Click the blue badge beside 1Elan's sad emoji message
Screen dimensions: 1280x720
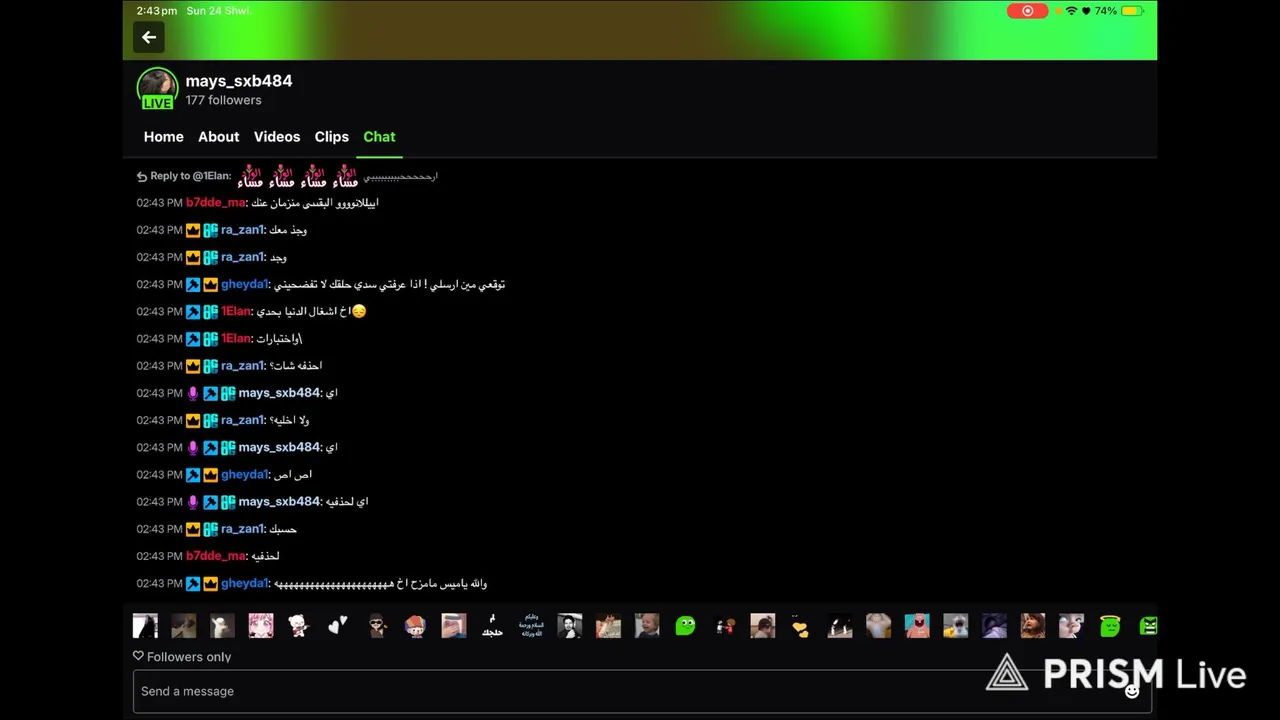click(x=193, y=312)
